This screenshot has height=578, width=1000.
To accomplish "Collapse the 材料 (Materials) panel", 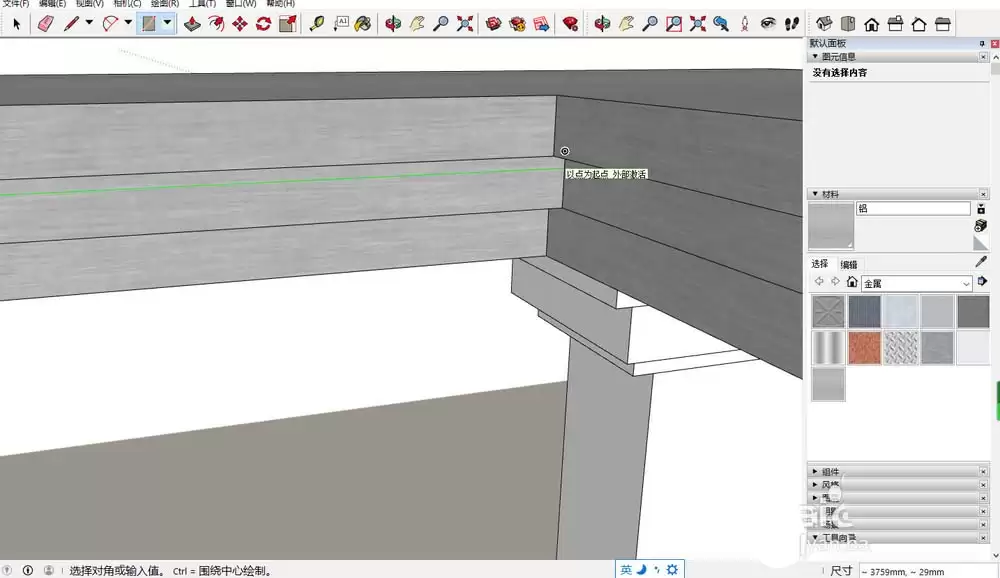I will [815, 193].
